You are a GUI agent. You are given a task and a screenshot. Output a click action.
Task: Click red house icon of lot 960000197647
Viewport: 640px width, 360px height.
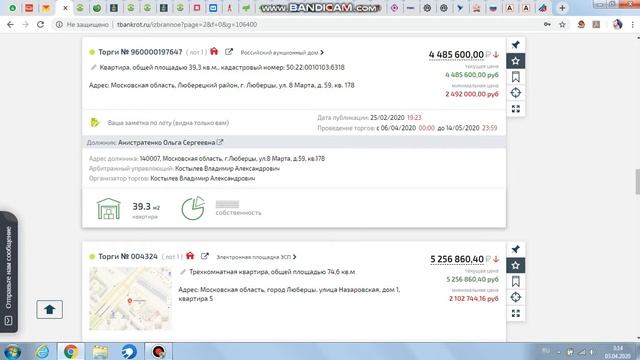(214, 51)
